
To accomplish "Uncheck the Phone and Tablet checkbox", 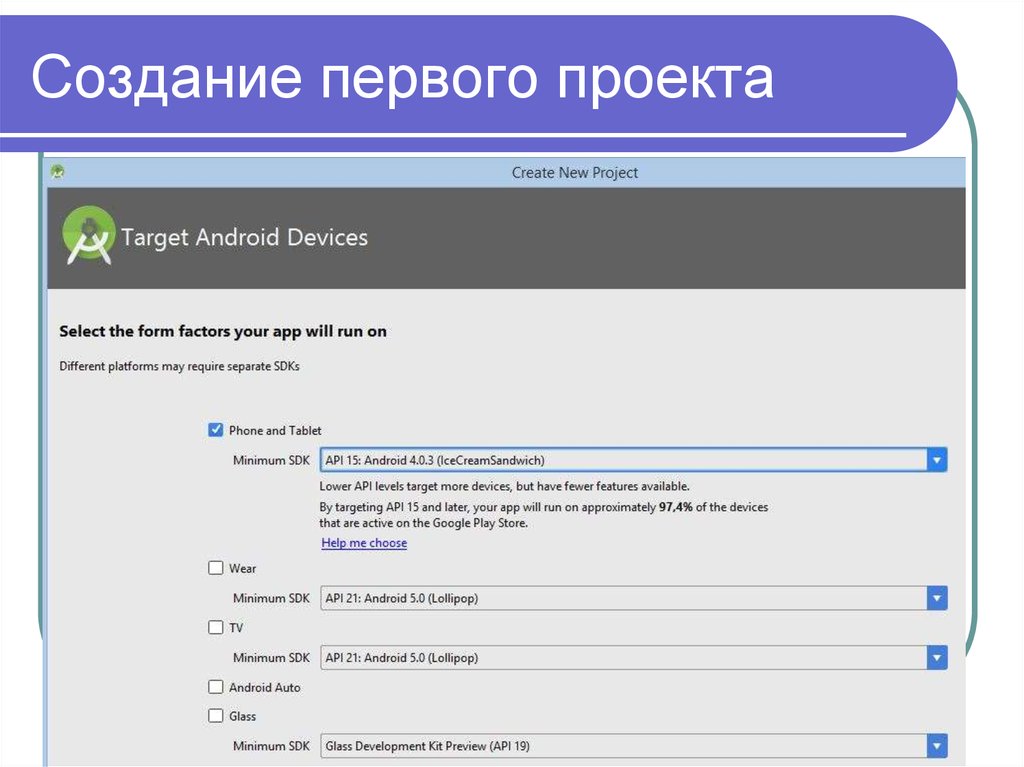I will [216, 430].
